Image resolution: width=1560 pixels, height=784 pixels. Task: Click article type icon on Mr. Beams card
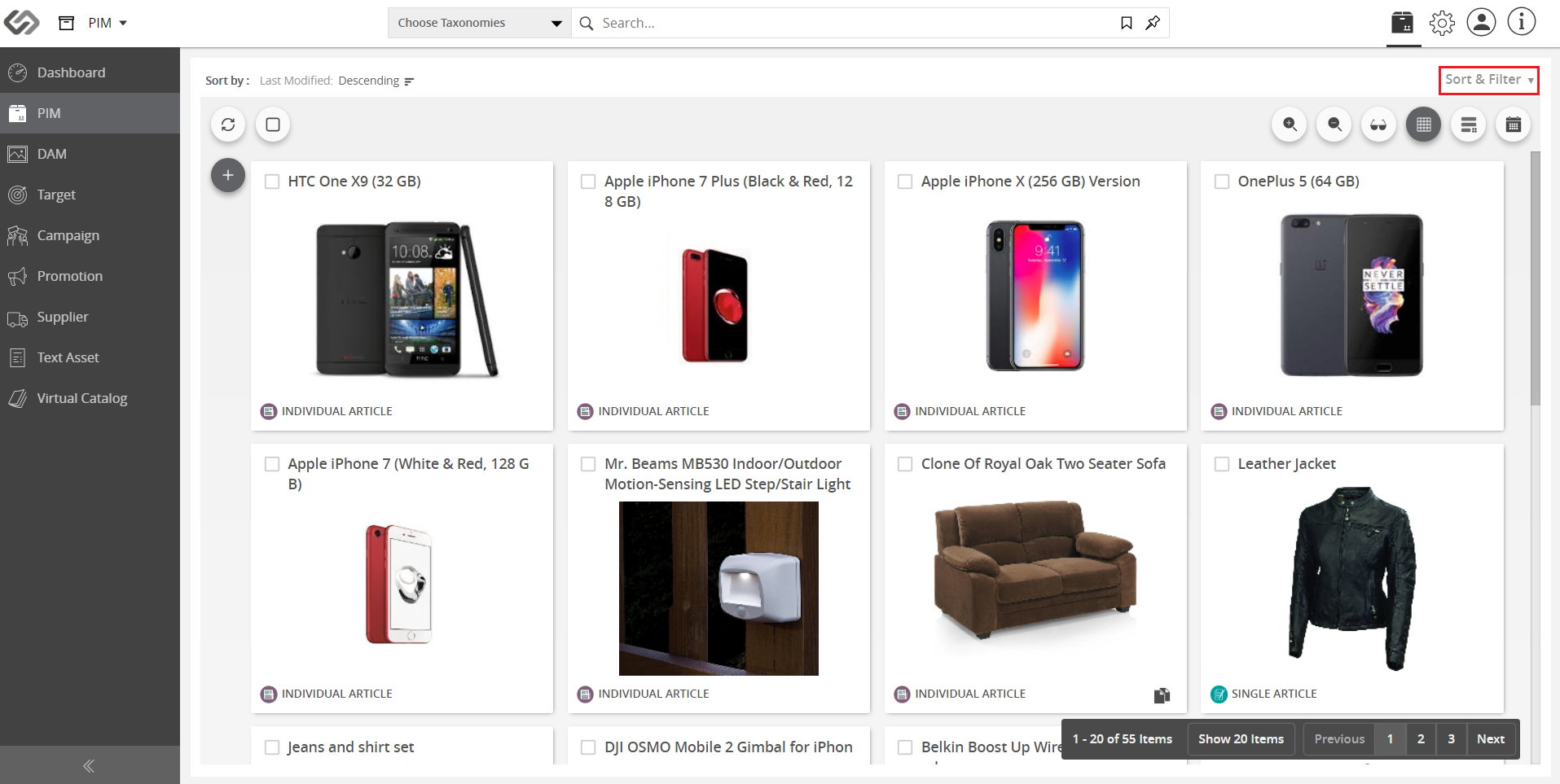coord(586,694)
